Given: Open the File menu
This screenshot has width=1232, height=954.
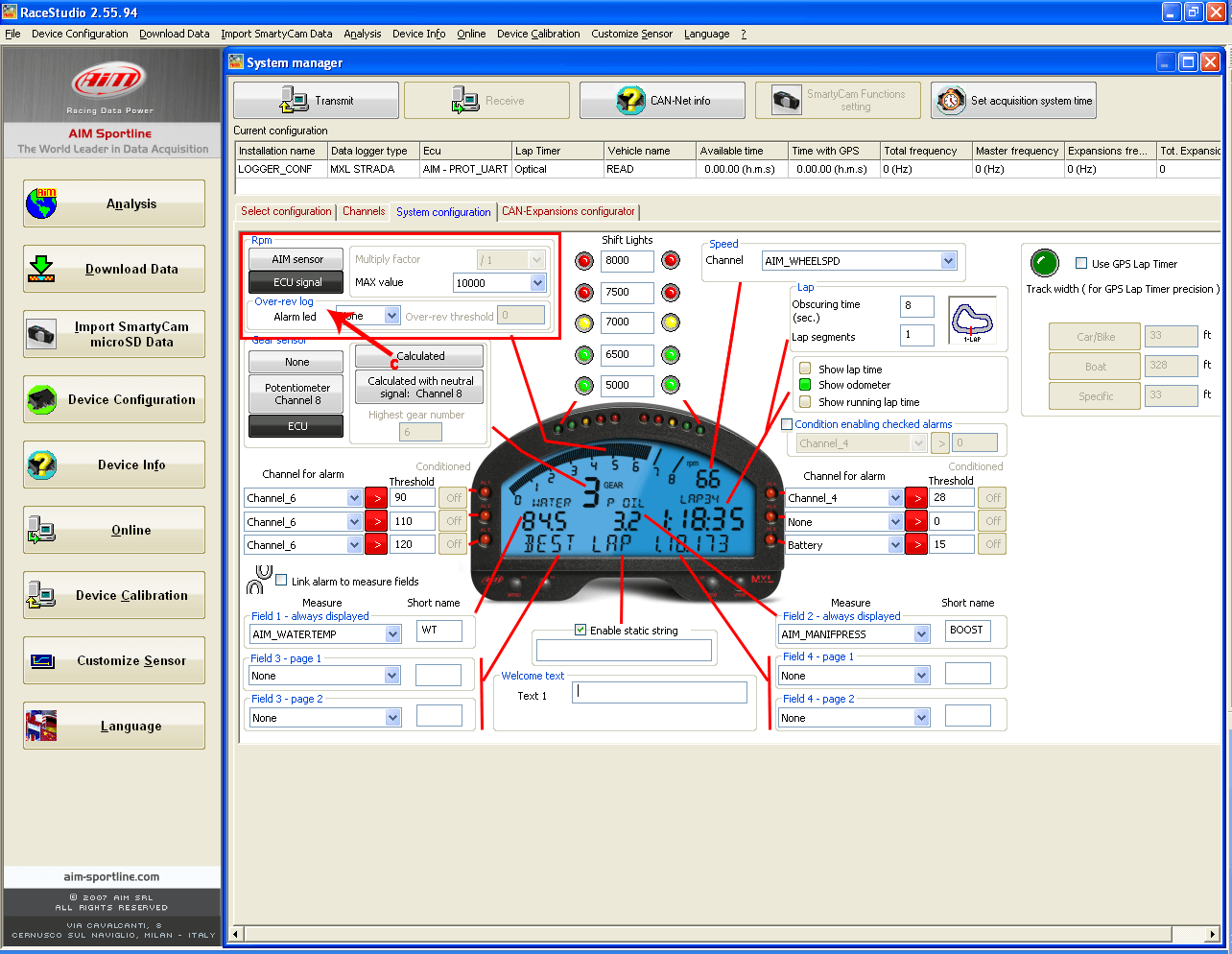Looking at the screenshot, I should click(12, 34).
